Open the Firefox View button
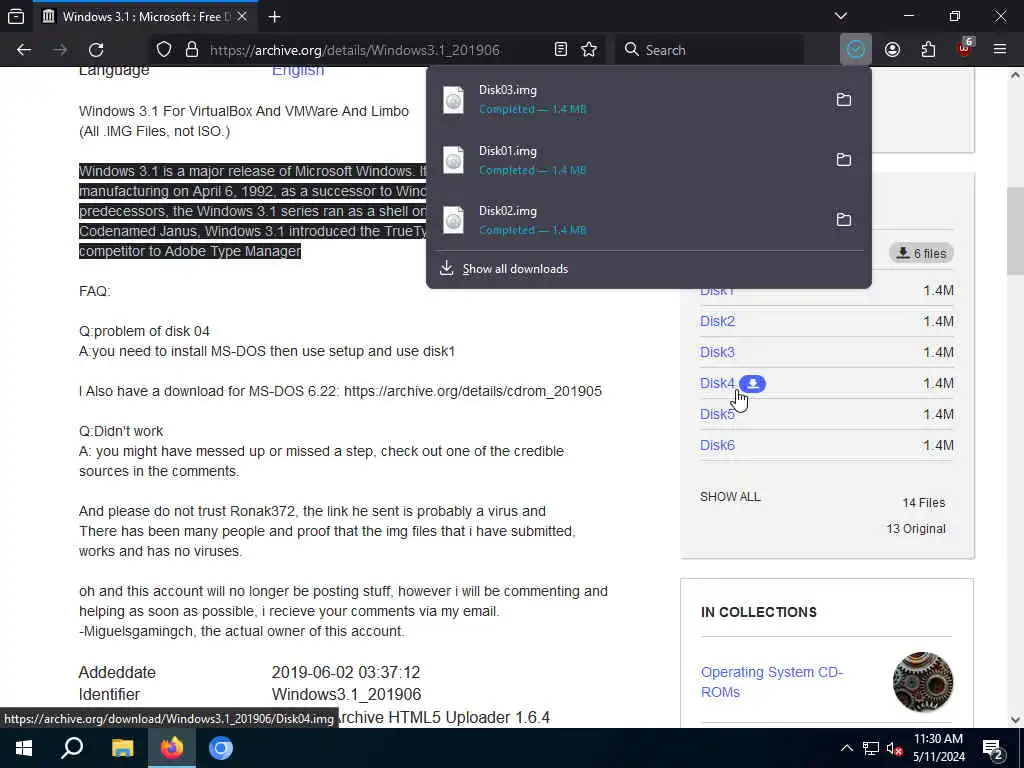This screenshot has height=768, width=1024. coord(16,16)
